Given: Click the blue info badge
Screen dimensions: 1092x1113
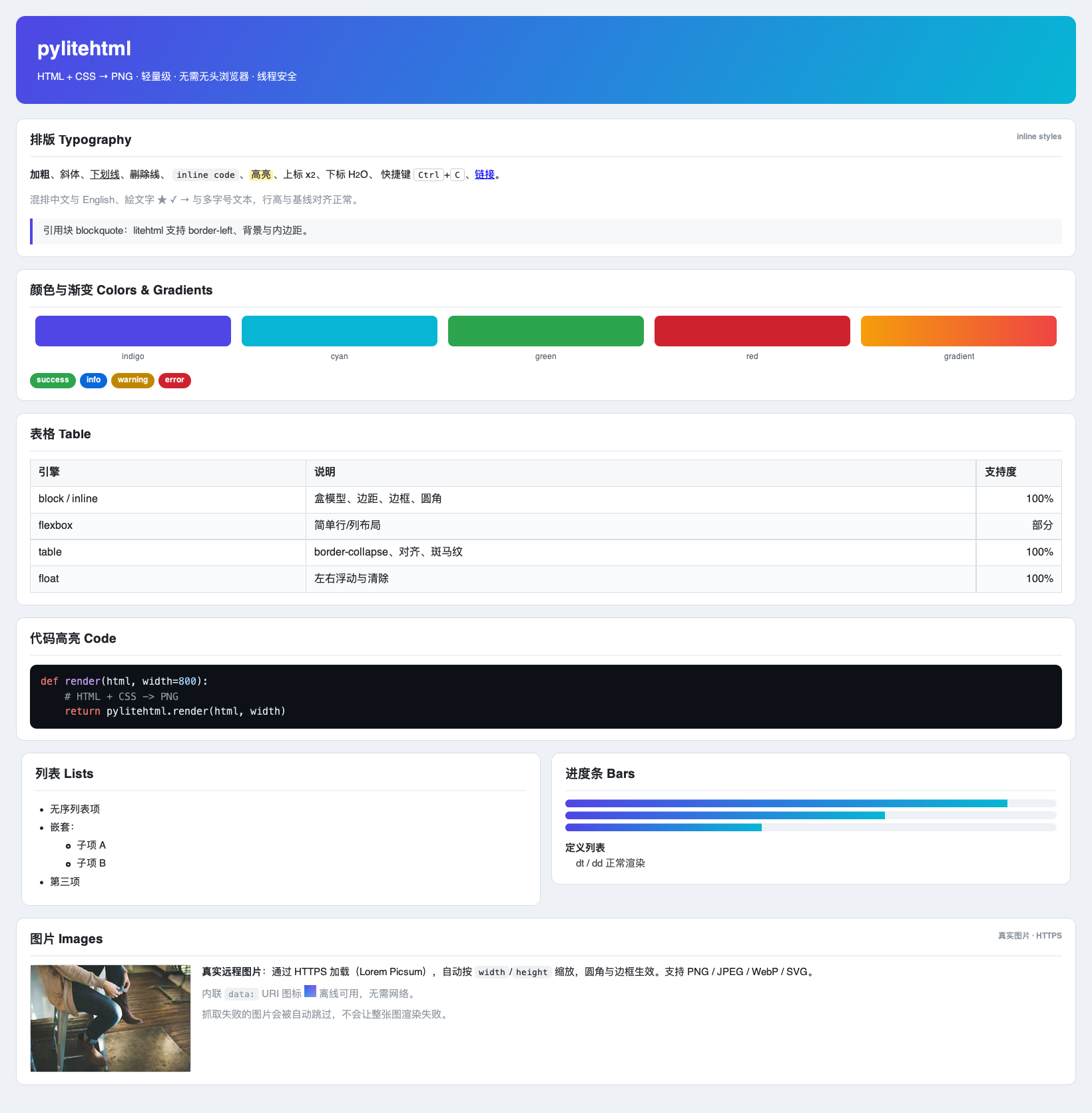Looking at the screenshot, I should click(x=93, y=380).
